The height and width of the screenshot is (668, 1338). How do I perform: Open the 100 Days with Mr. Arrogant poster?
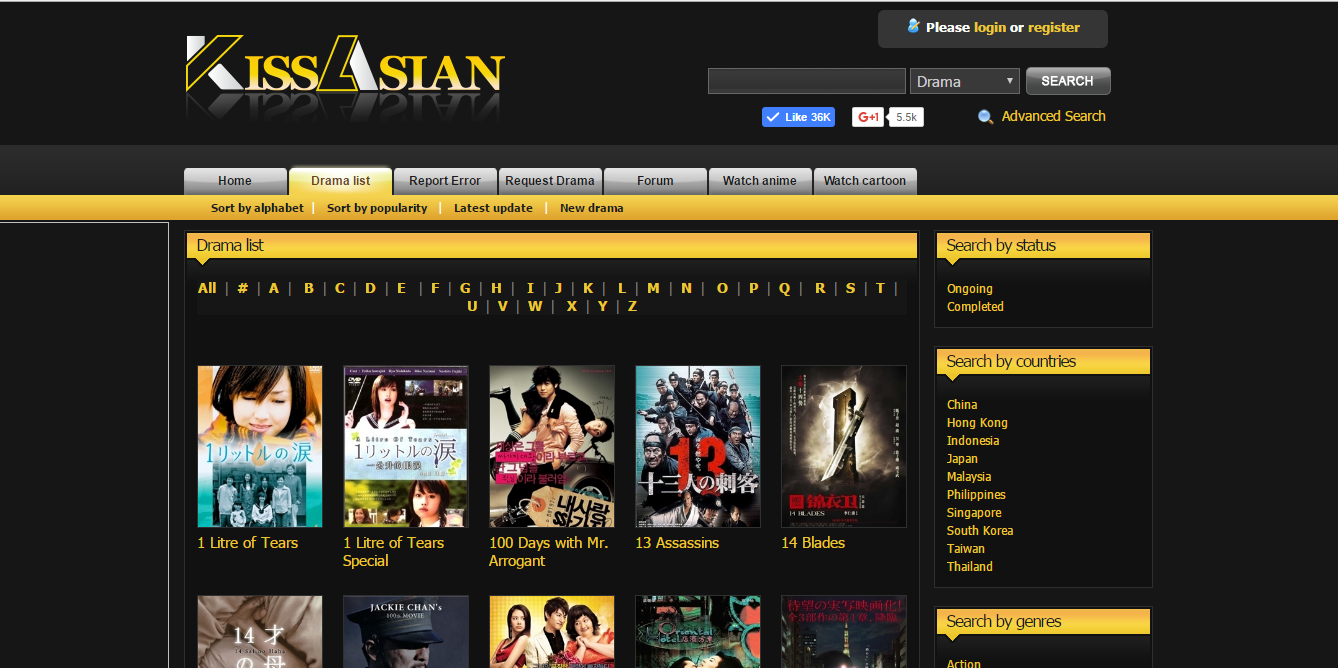point(552,446)
